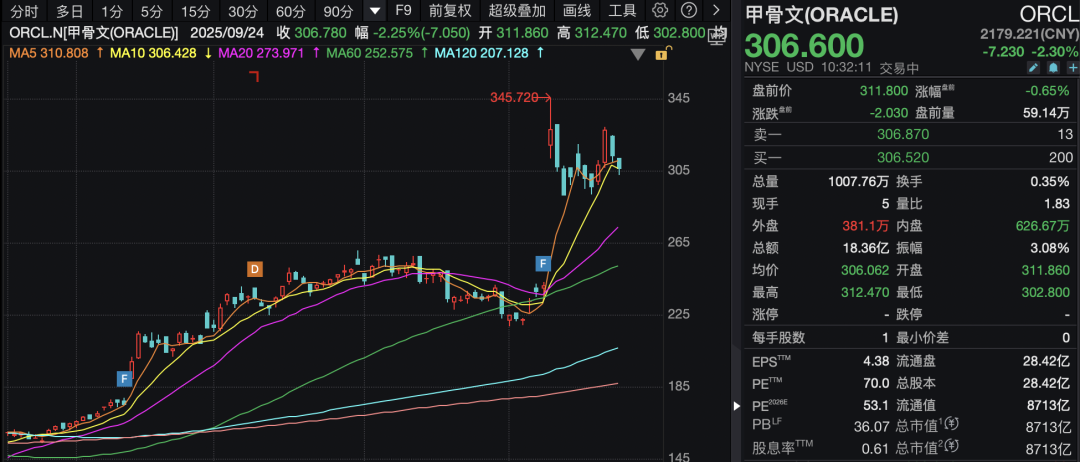
Task: Click the 2179.221(CNY) converted price
Action: 1029,34
